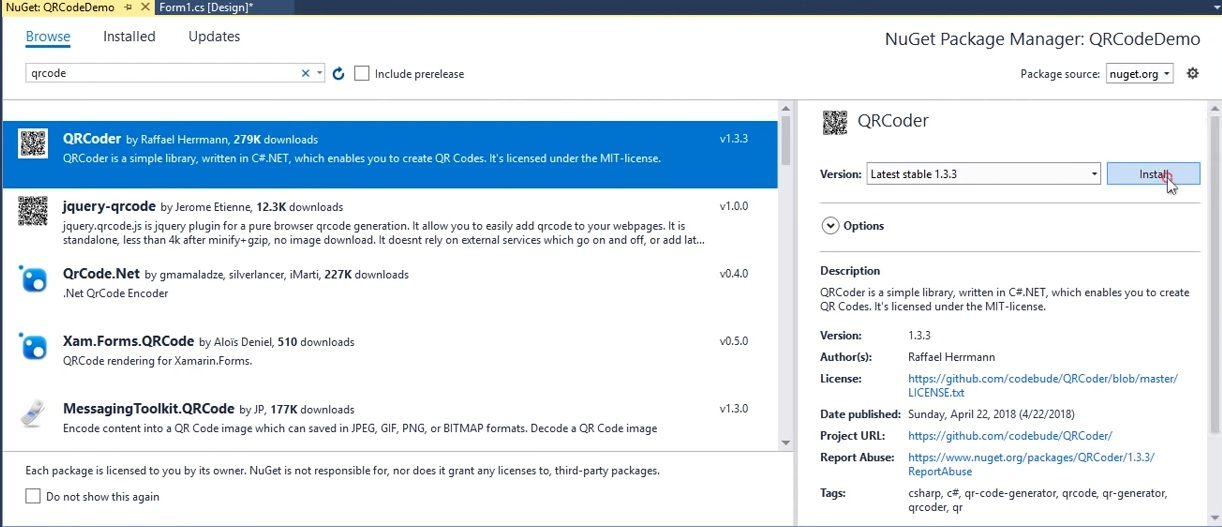Select QRCoder package icon in list

33,143
